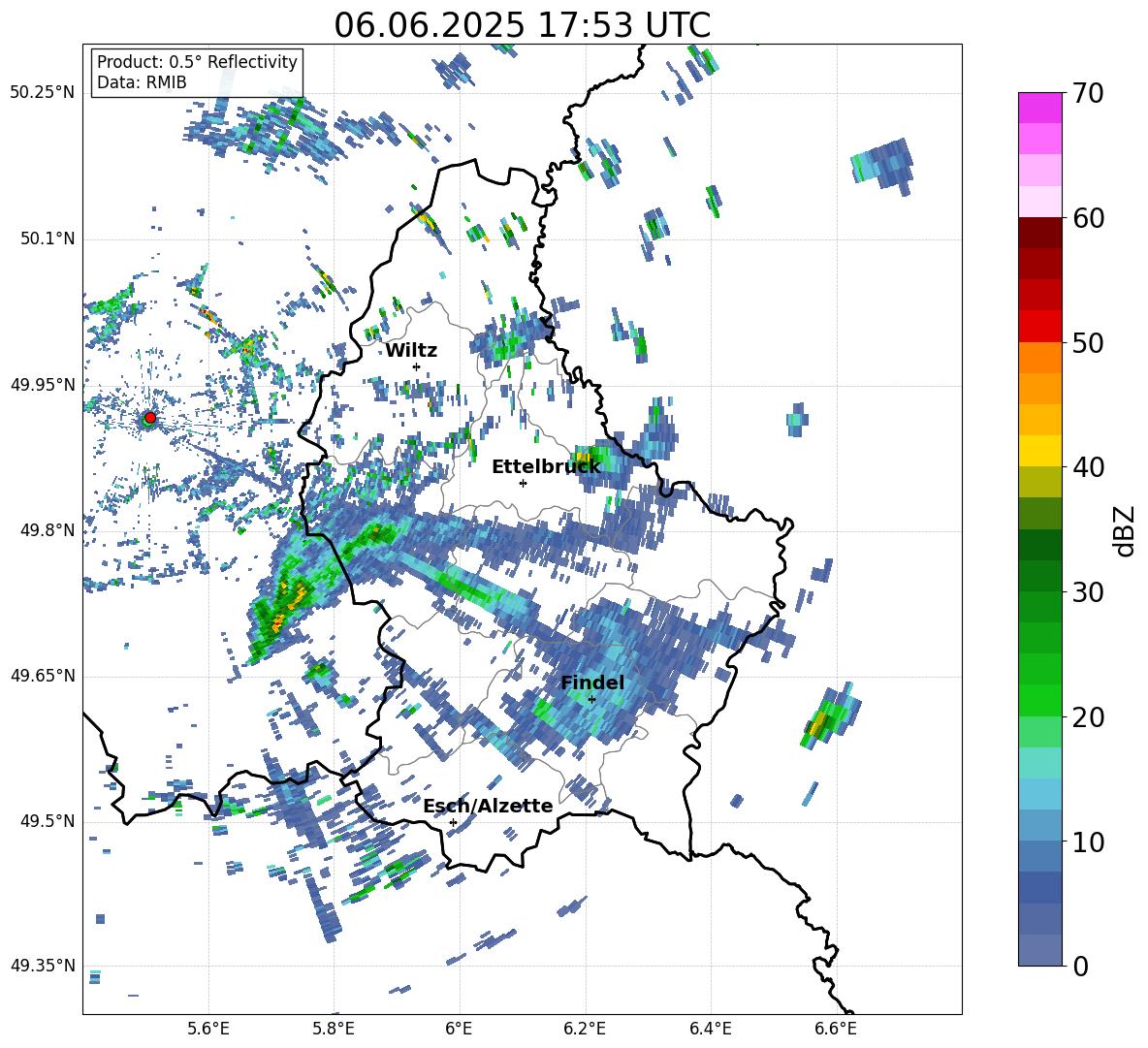Click the 6.6°E longitude label
This screenshot has height=1048, width=1148.
836,1029
